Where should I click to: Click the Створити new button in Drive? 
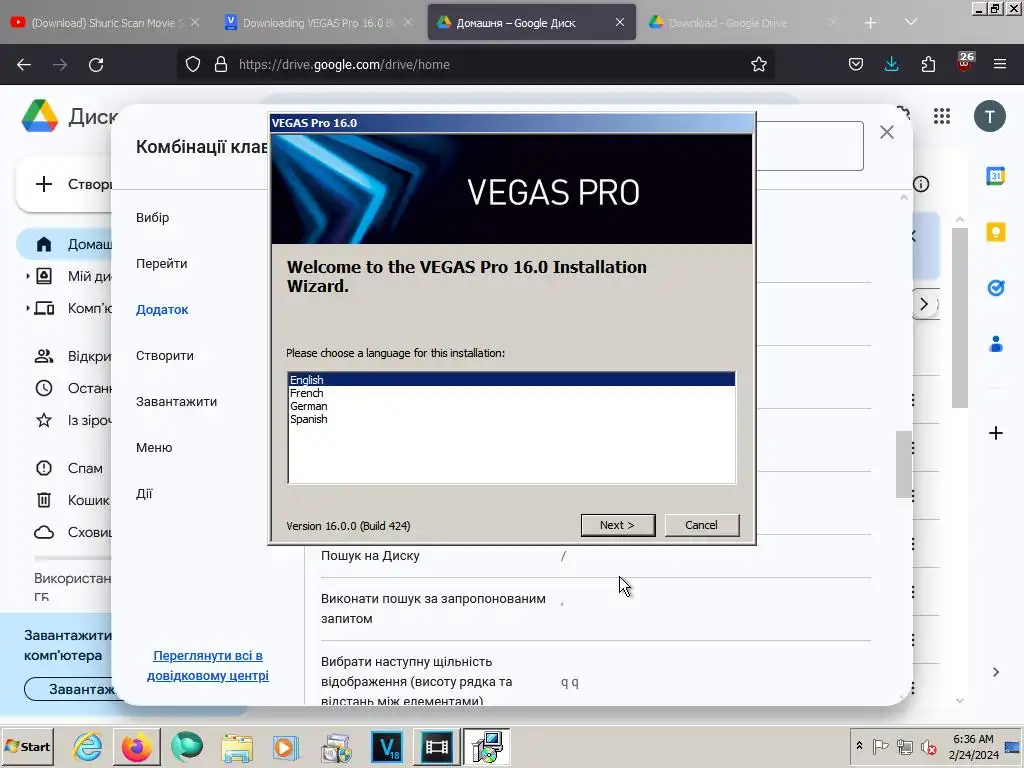click(x=64, y=184)
